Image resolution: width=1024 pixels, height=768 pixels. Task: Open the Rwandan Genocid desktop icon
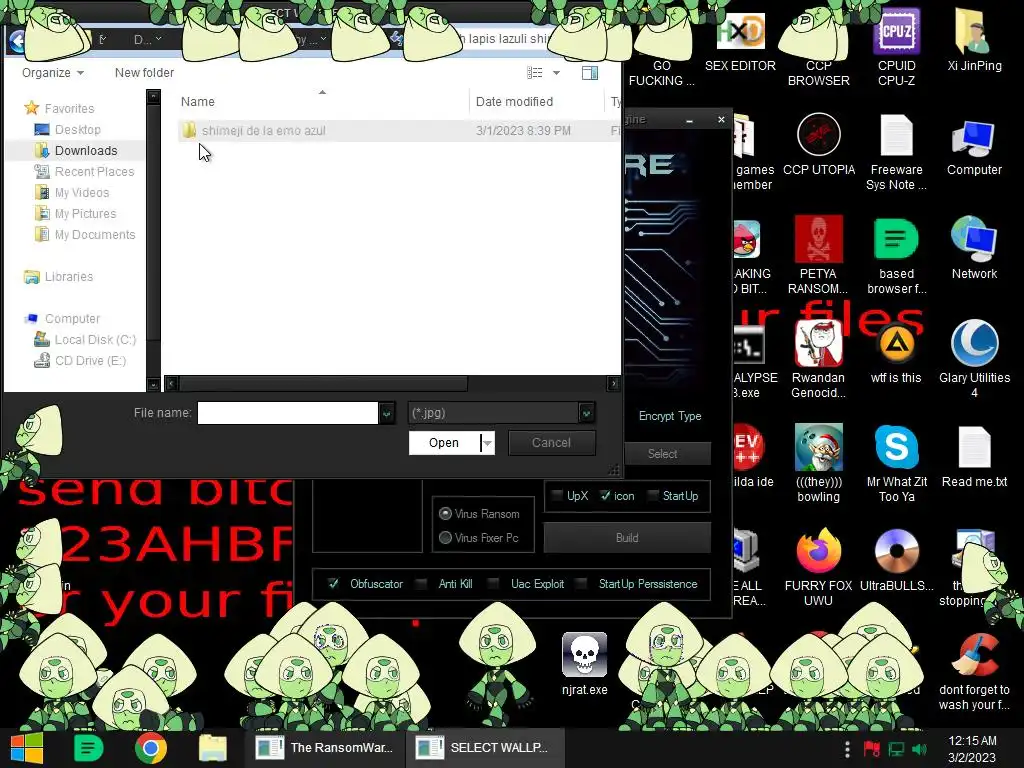tap(818, 359)
